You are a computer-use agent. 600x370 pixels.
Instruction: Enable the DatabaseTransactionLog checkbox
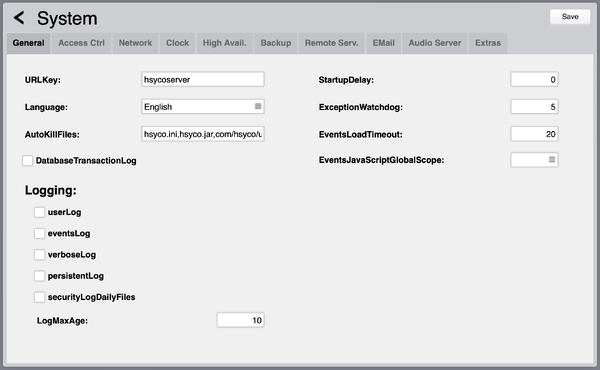[28, 161]
